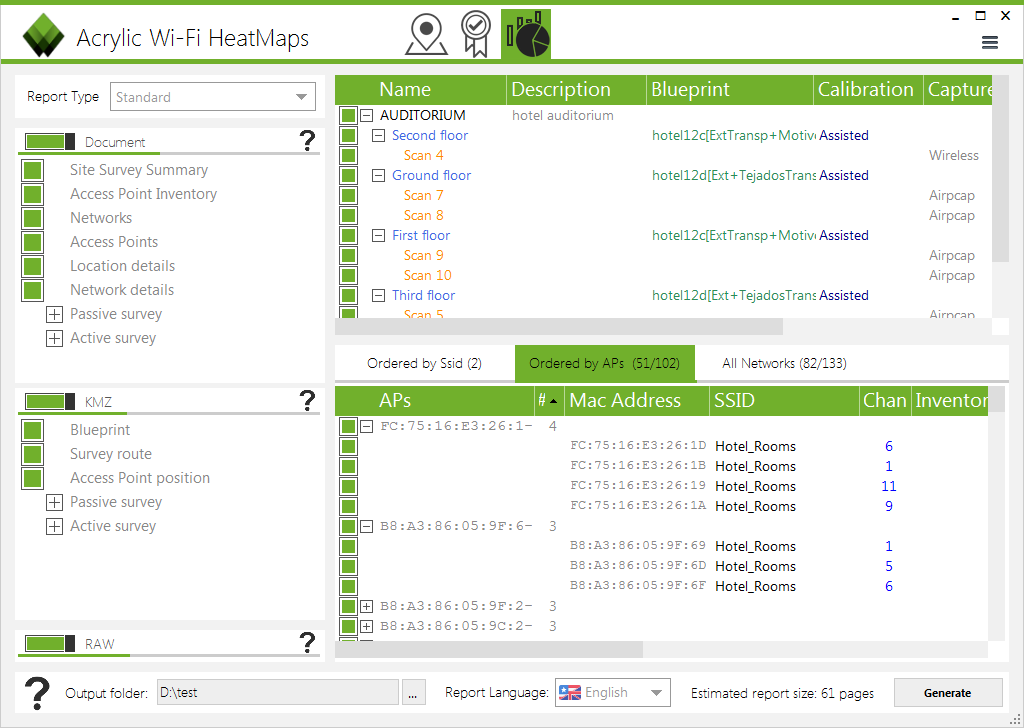1024x728 pixels.
Task: Toggle the KMZ Survey route checkbox
Action: coord(32,454)
